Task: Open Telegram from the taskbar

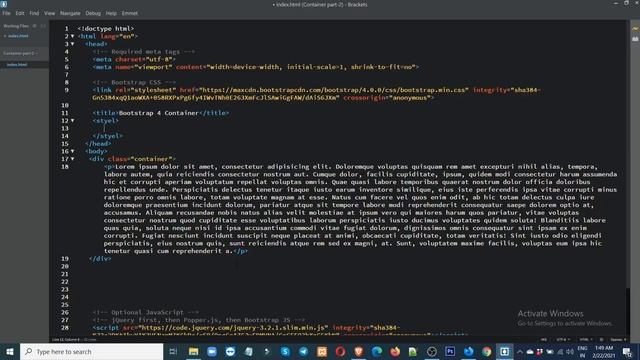Action: [x=304, y=351]
